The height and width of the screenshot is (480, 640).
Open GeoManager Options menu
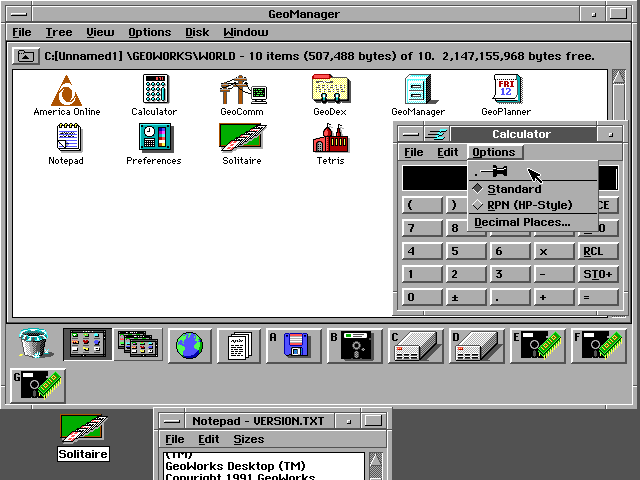click(150, 32)
